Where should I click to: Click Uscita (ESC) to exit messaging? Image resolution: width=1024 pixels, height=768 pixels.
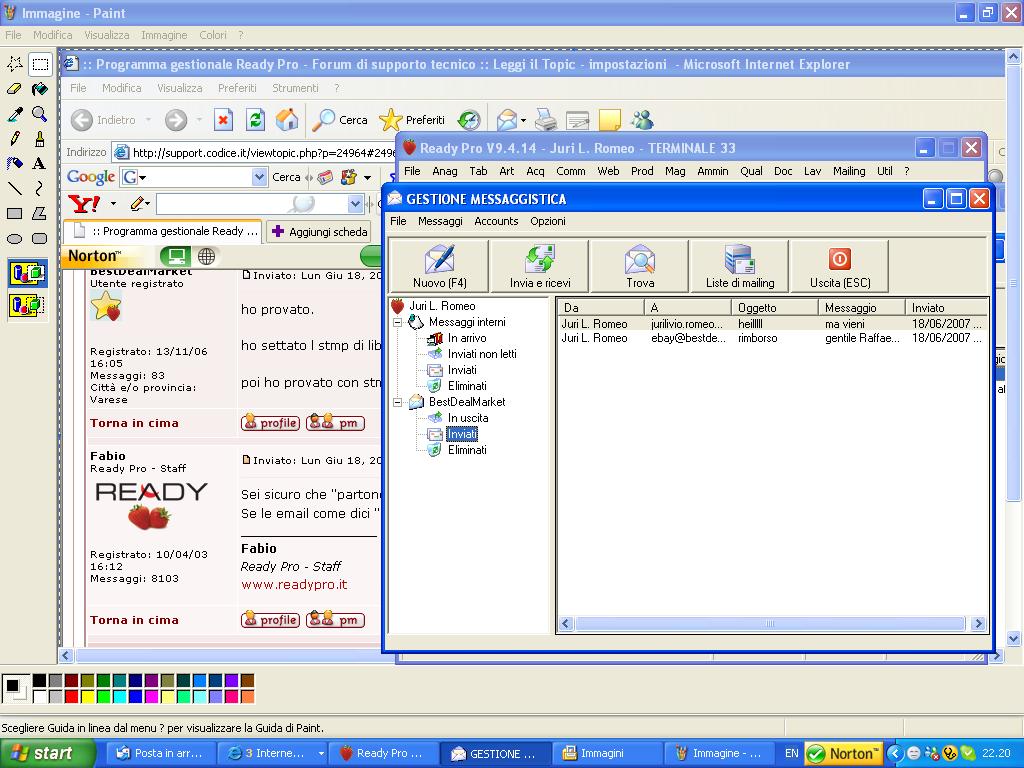[840, 266]
